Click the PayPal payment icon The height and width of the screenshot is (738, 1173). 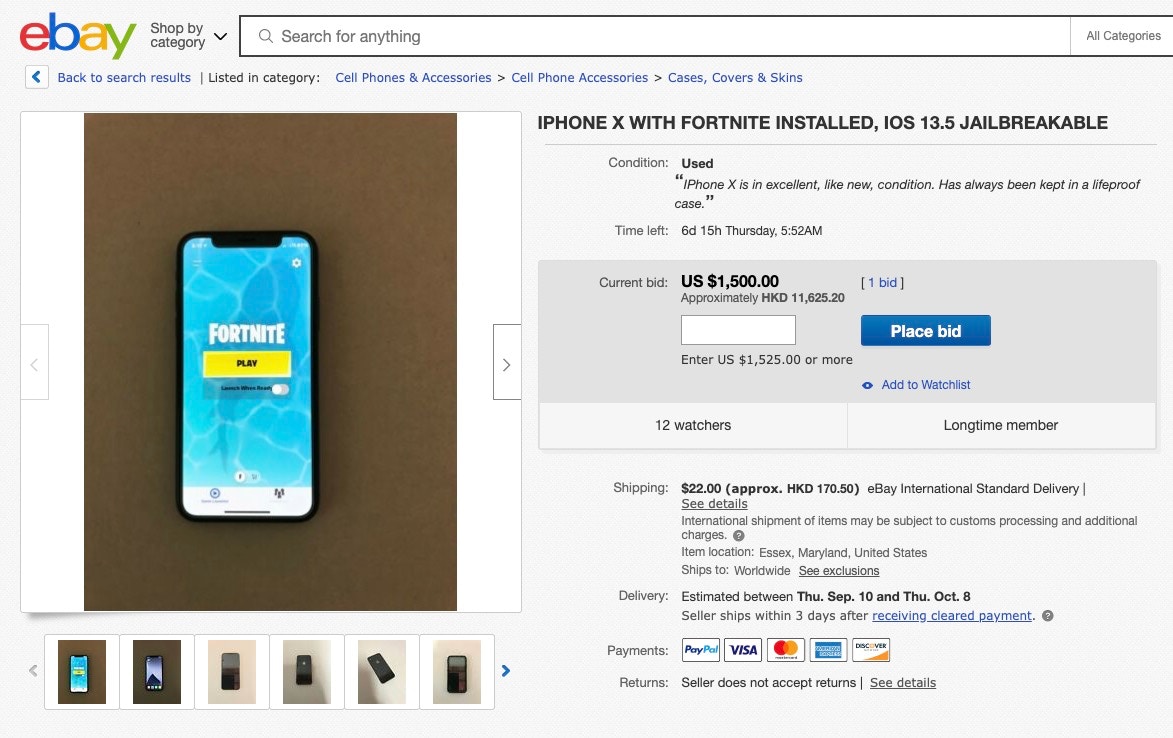(x=701, y=650)
